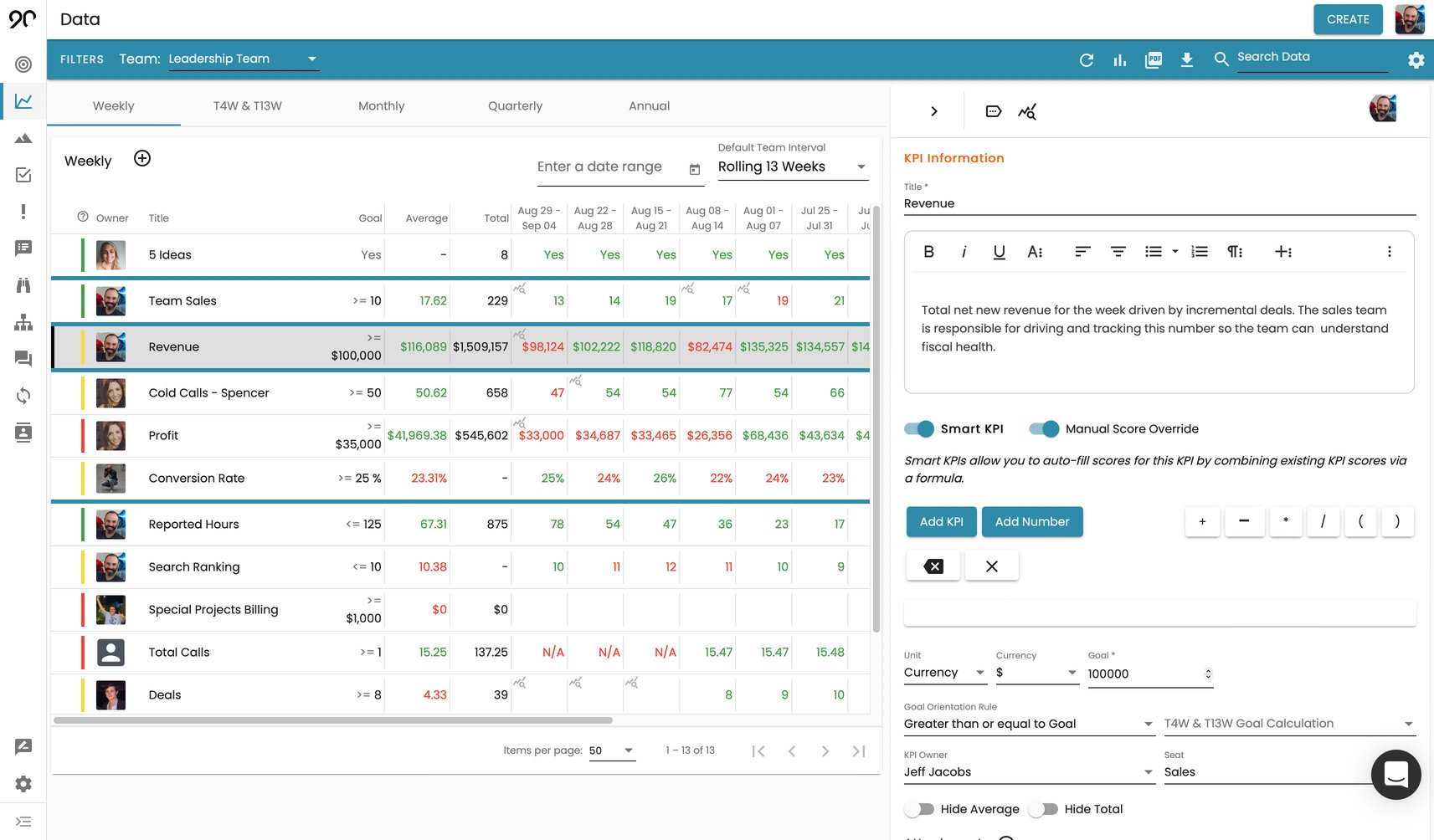Viewport: 1434px width, 840px height.
Task: Switch to the Monthly tab
Action: pyautogui.click(x=382, y=105)
